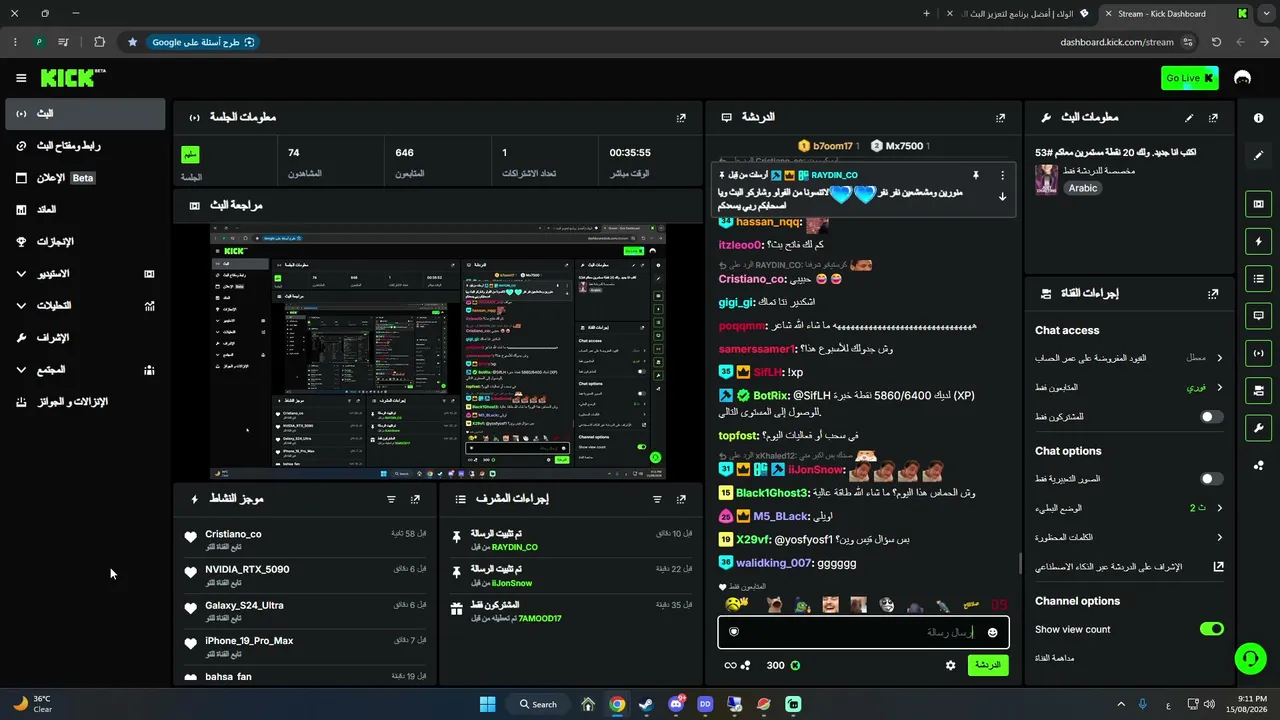Open the green headset support button

click(x=1249, y=658)
